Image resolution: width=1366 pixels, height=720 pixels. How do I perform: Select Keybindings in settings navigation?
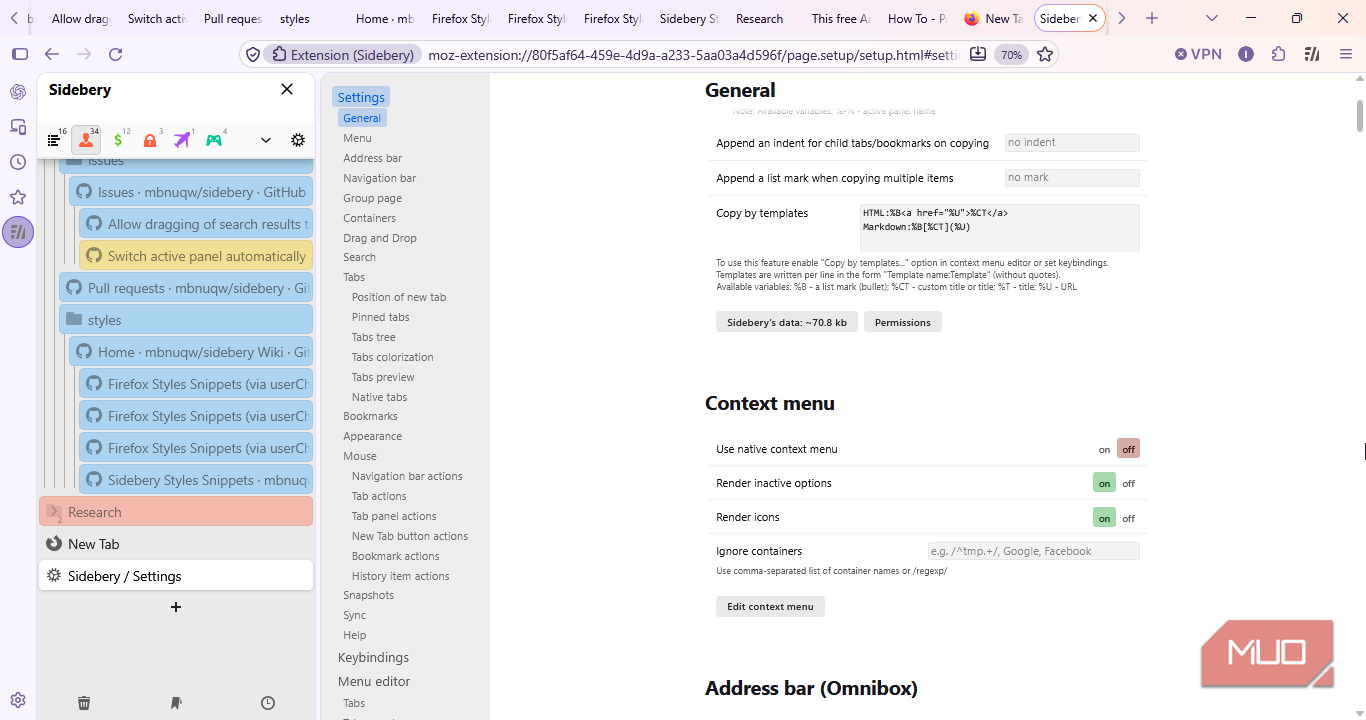(x=373, y=657)
